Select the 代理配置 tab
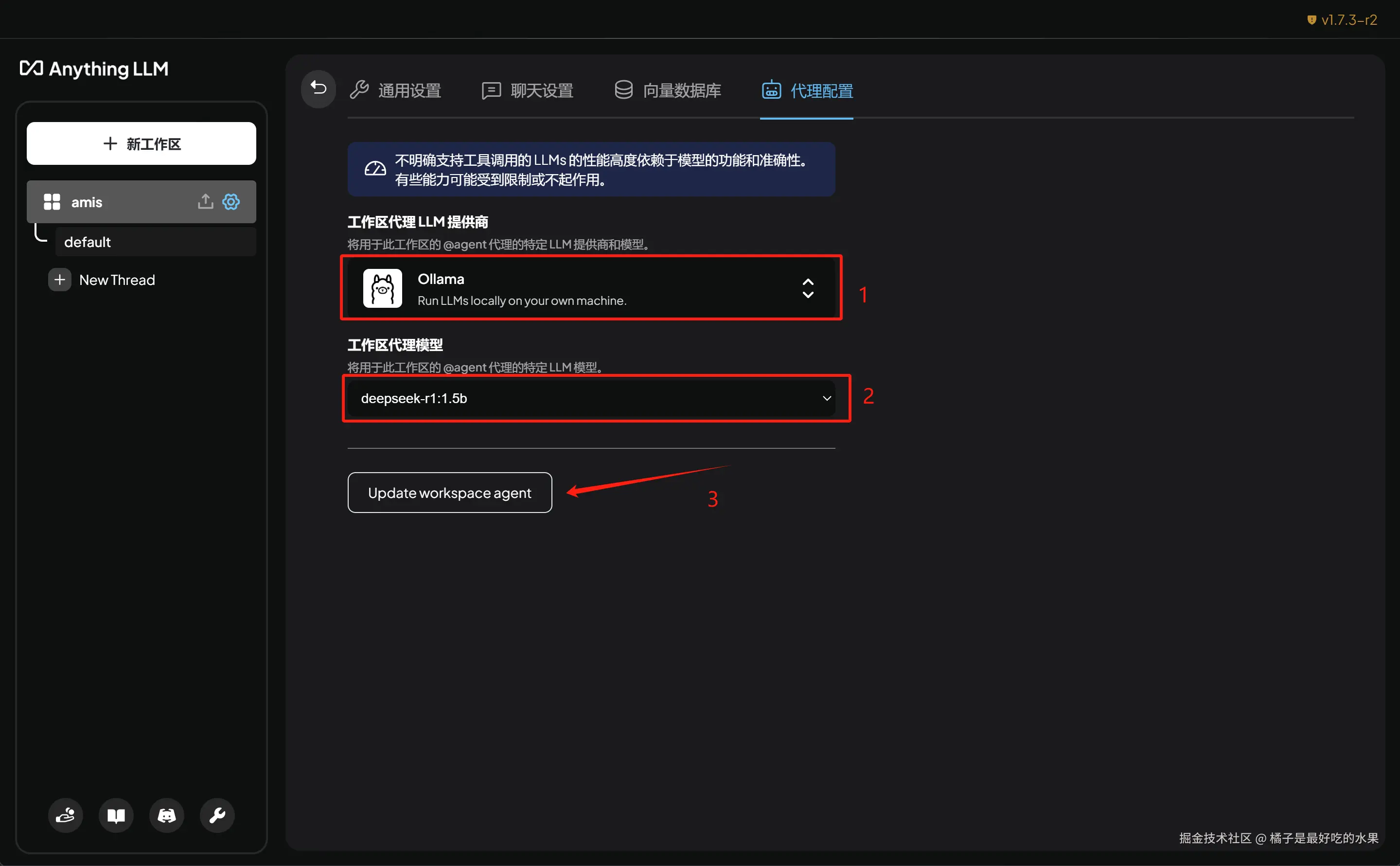 pyautogui.click(x=807, y=90)
